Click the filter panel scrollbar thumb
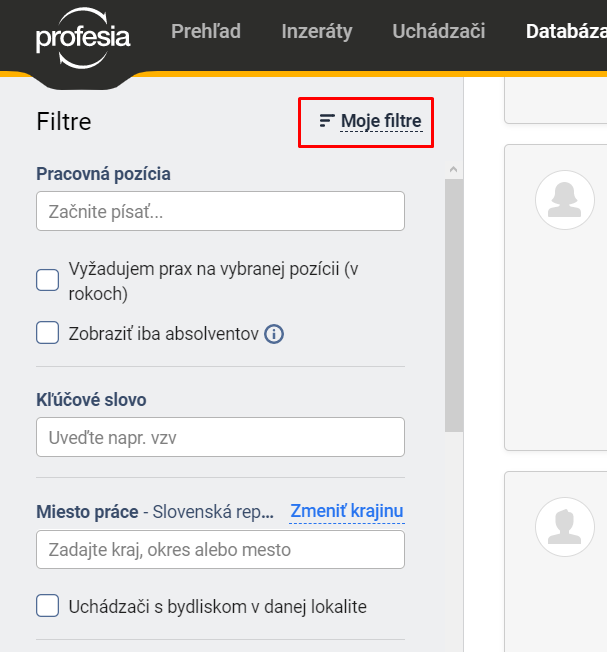 [454, 306]
